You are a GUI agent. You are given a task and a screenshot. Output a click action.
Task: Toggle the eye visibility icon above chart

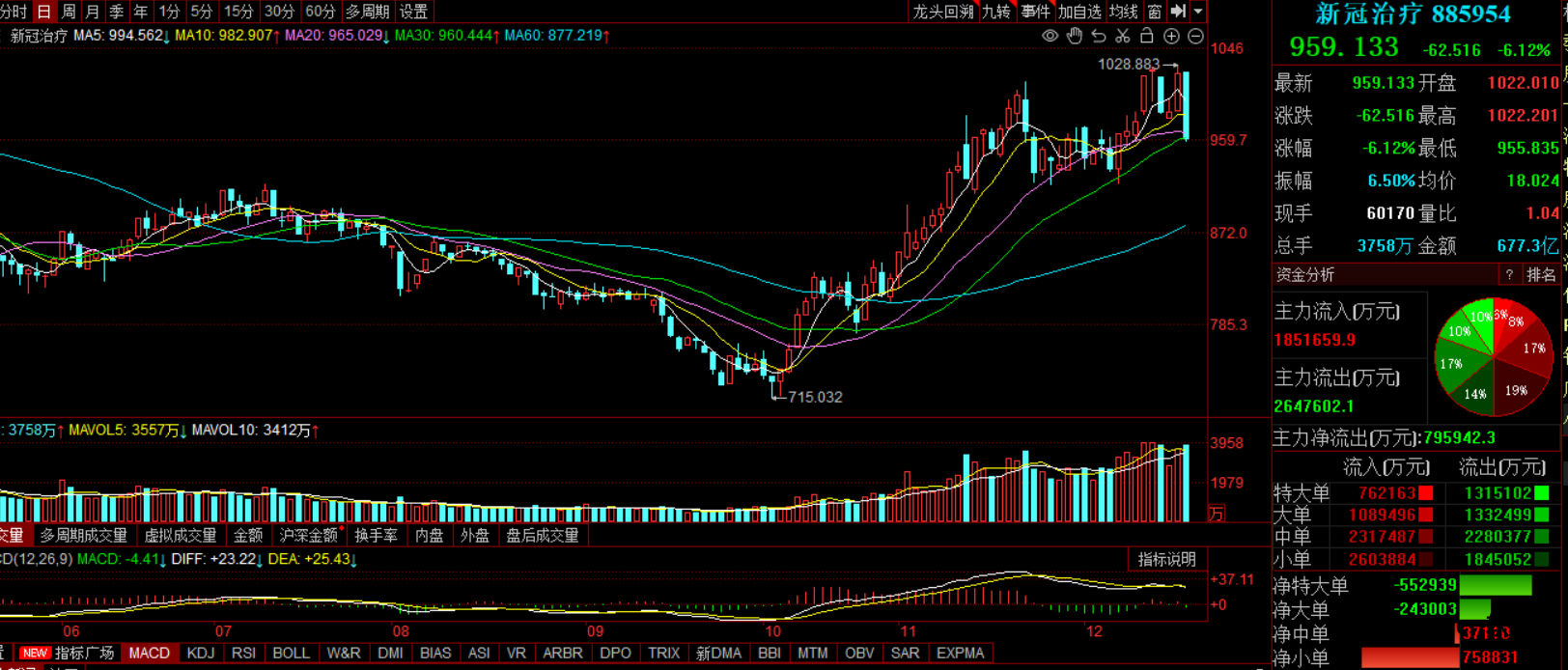(x=1050, y=36)
